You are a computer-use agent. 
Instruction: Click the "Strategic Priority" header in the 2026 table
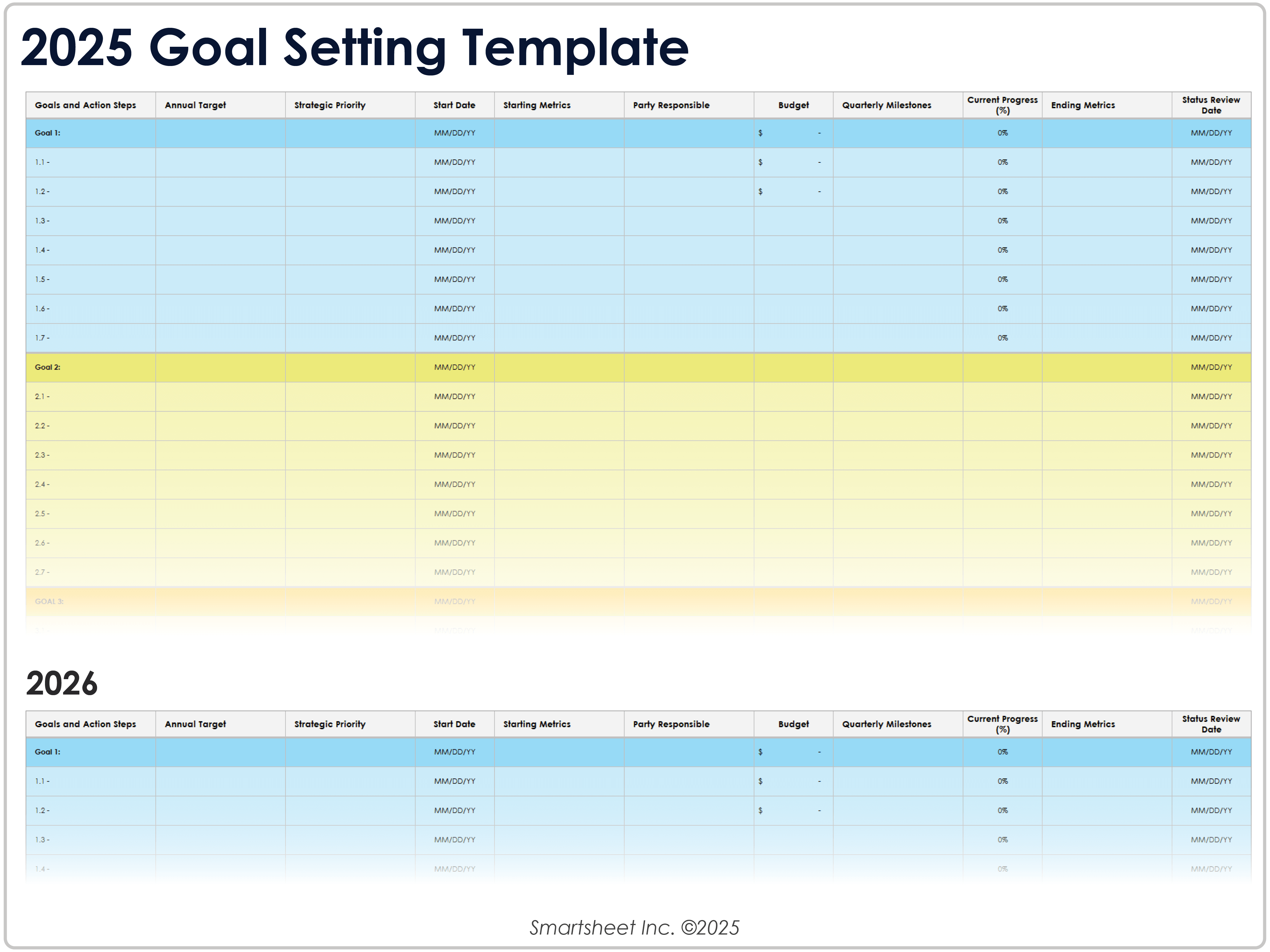330,724
